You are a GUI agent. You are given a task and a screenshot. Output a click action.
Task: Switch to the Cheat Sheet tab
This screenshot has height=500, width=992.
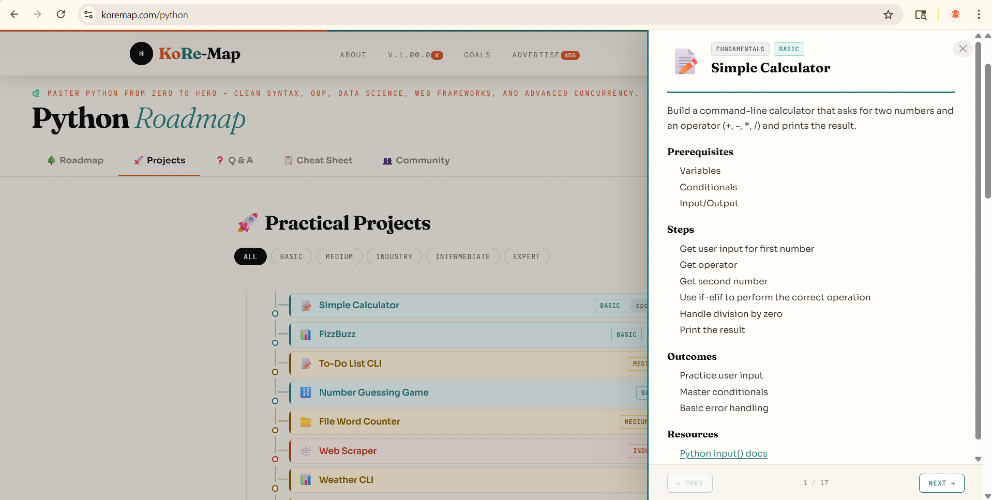[x=318, y=160]
